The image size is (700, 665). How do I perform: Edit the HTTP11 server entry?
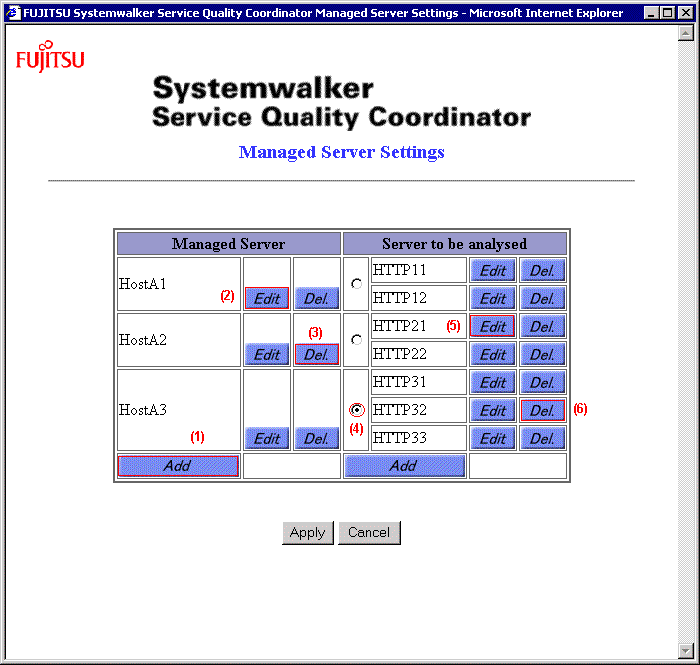[492, 270]
